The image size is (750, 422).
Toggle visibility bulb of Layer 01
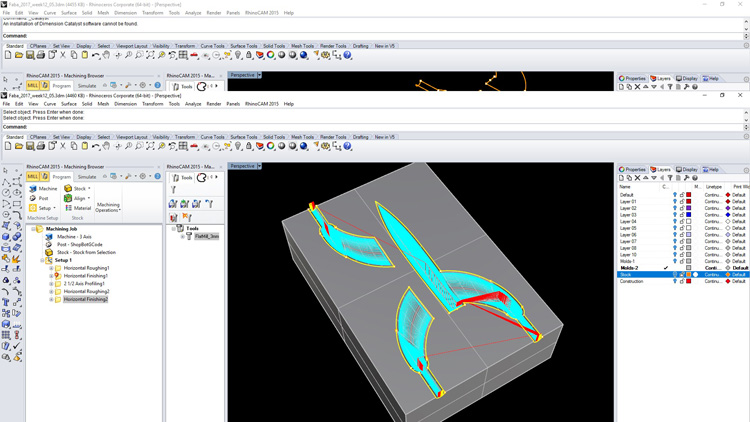[675, 201]
